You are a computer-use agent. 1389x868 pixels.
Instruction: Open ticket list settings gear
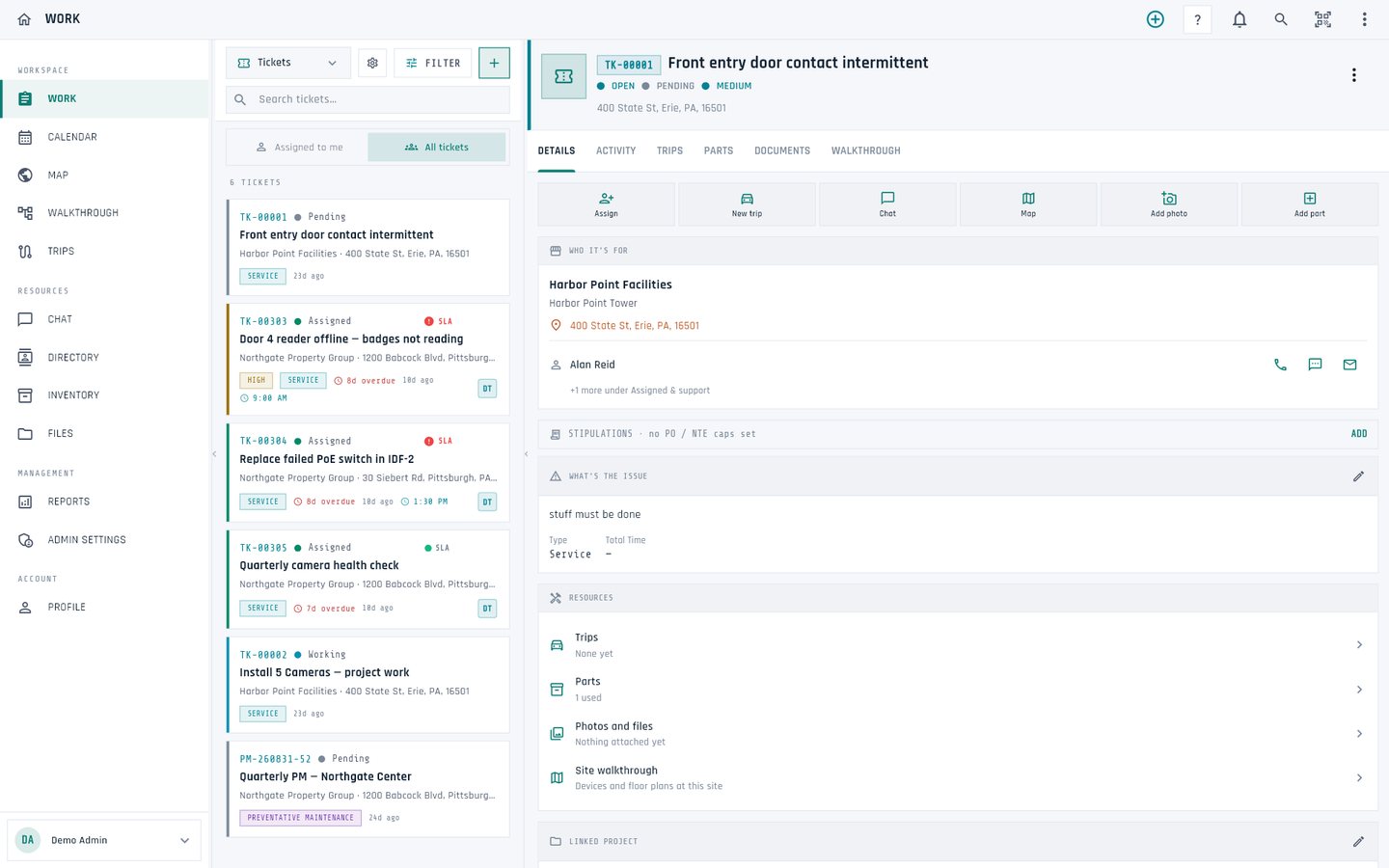(372, 63)
